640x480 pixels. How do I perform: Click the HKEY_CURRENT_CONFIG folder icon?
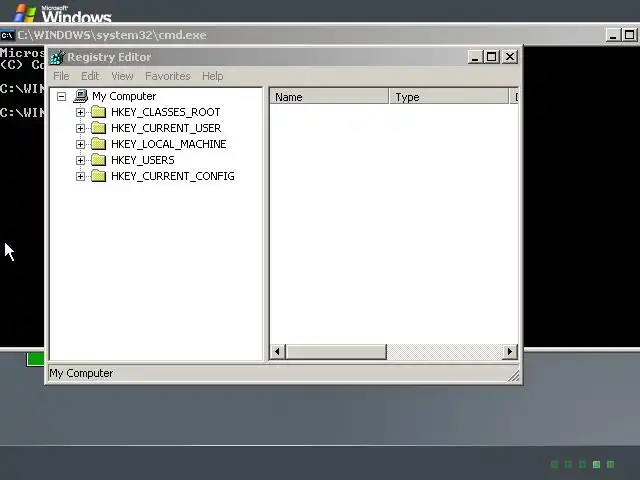coord(98,176)
